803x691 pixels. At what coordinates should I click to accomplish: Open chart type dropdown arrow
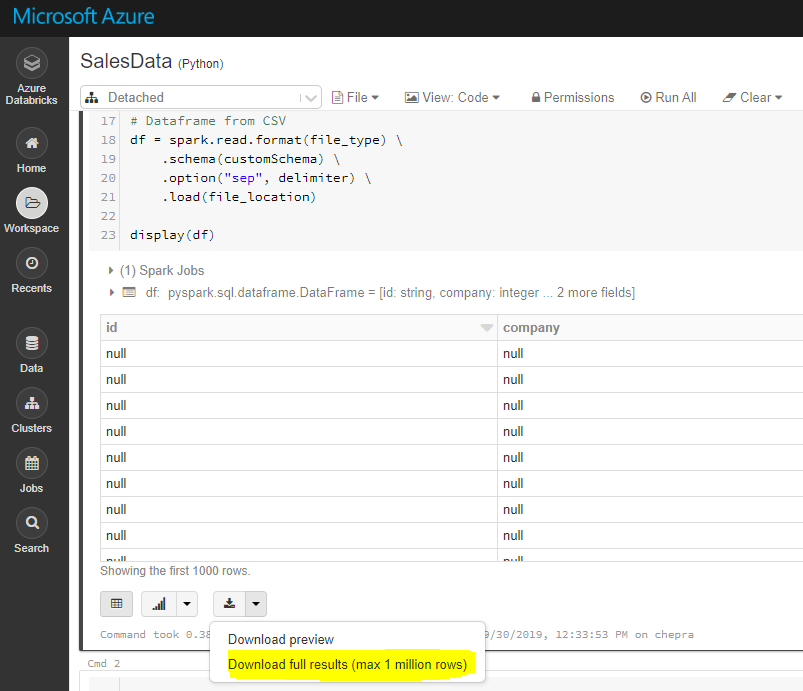[187, 604]
